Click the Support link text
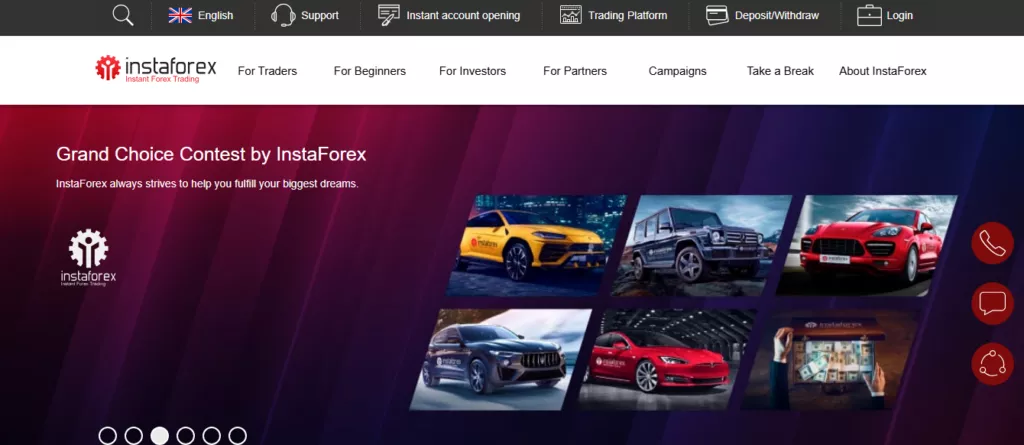This screenshot has height=445, width=1024. [x=320, y=16]
